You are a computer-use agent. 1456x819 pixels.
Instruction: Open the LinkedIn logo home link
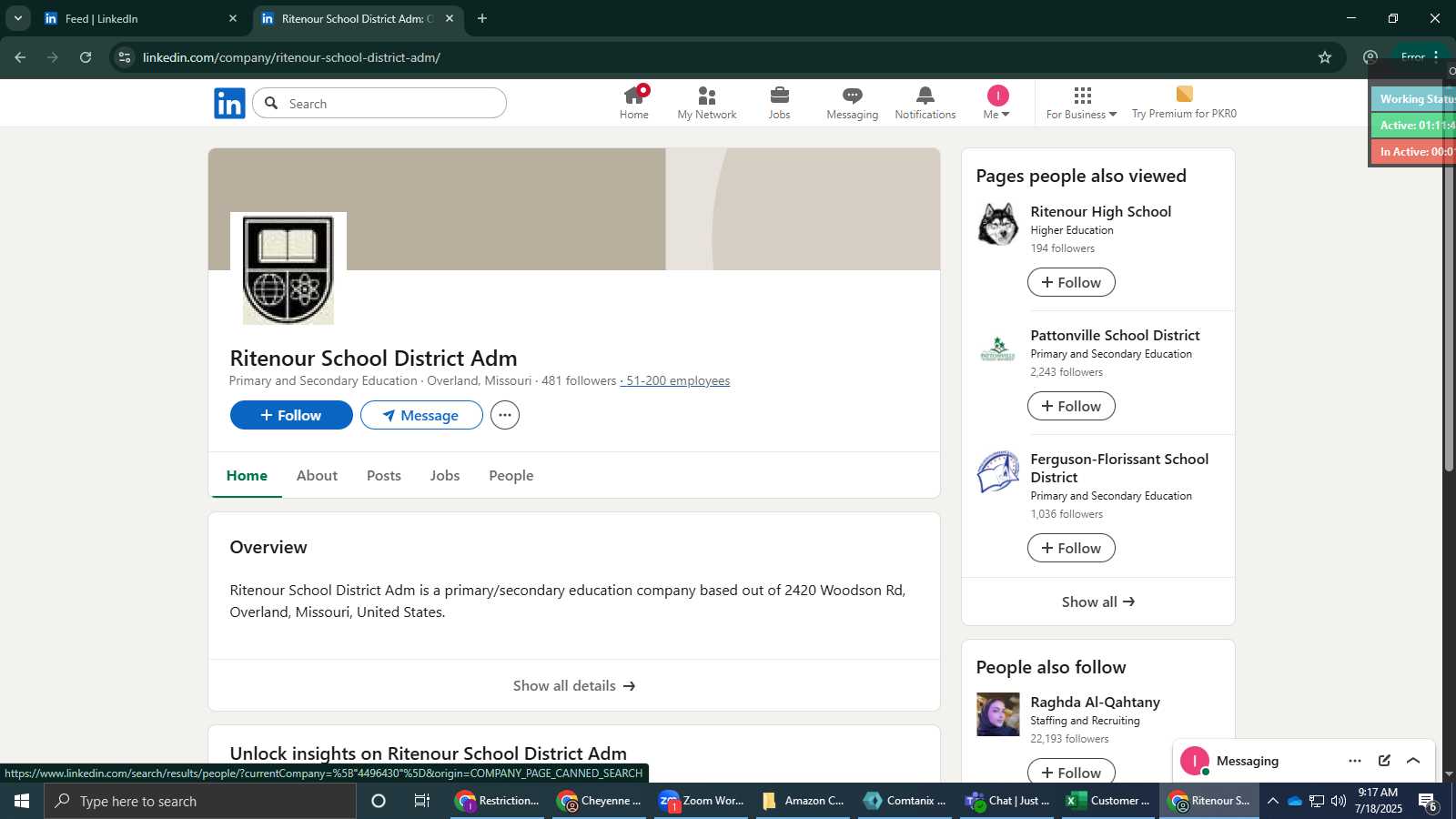[229, 104]
